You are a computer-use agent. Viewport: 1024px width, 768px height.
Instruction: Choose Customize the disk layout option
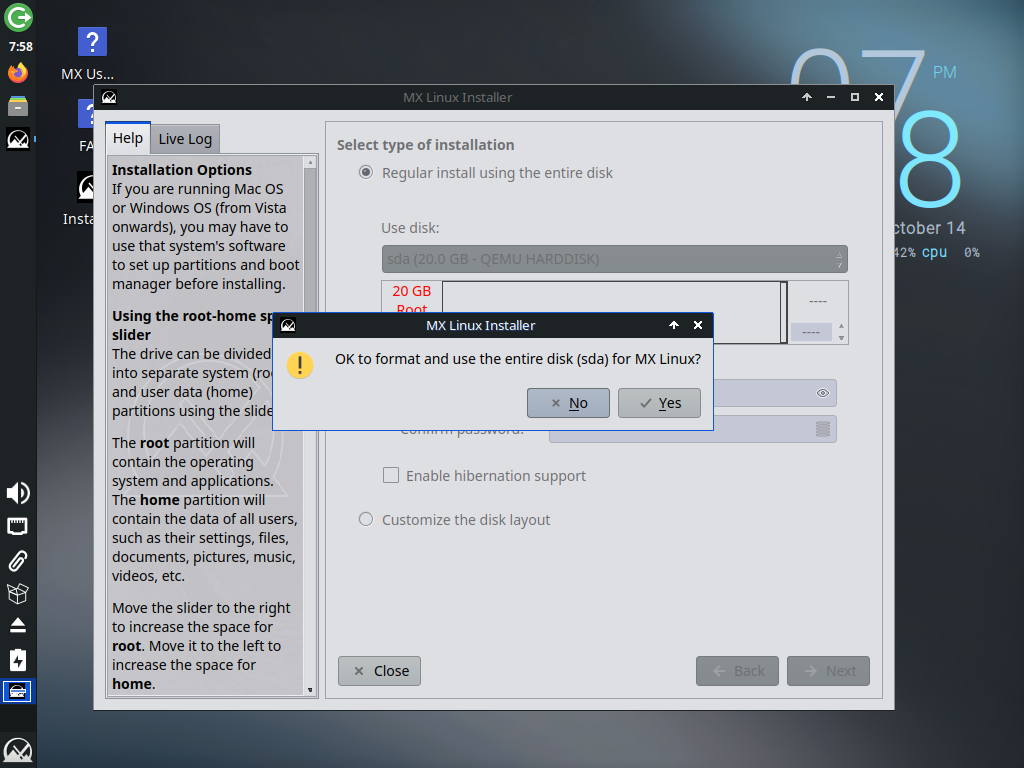click(x=366, y=519)
